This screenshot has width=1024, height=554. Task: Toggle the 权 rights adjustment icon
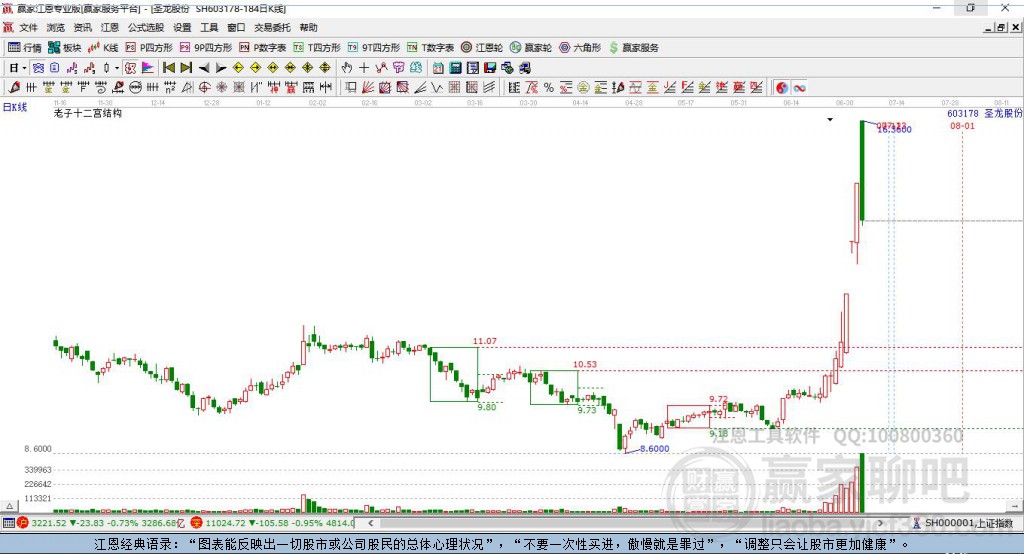(x=131, y=68)
